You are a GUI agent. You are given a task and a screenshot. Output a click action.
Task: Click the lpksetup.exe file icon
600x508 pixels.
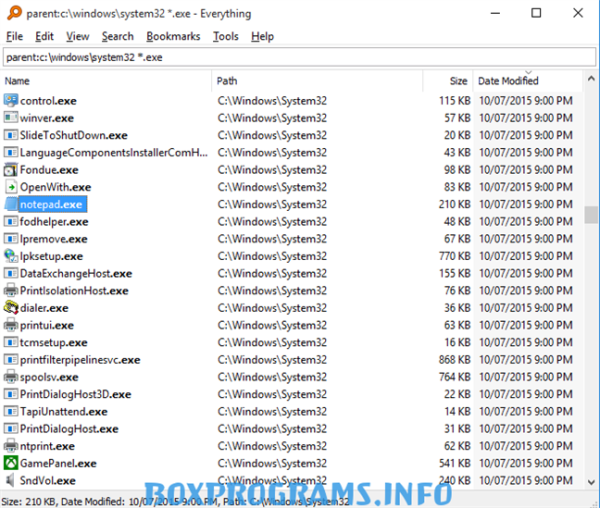(11, 256)
